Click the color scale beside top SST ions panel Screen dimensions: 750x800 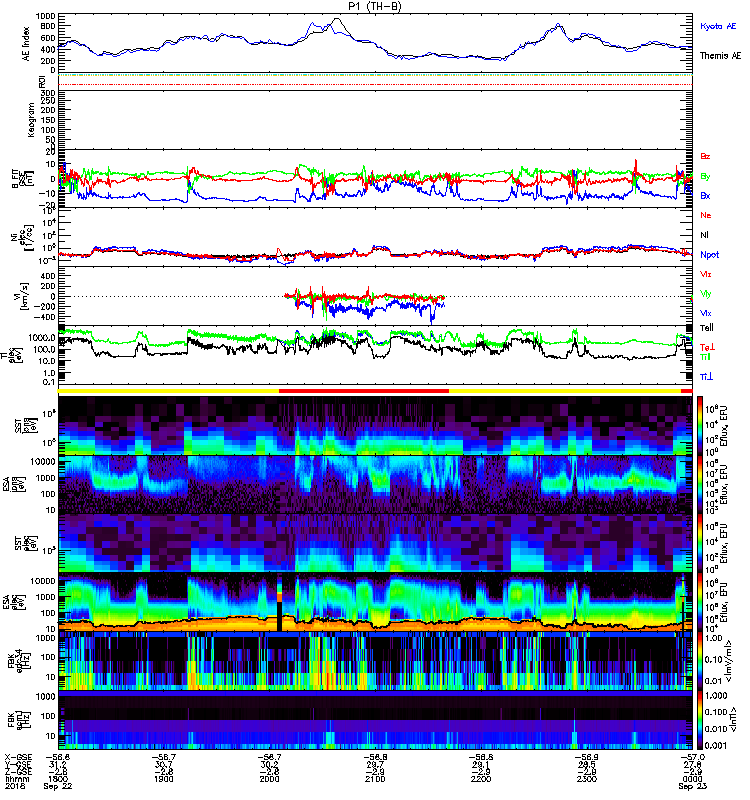coord(699,426)
